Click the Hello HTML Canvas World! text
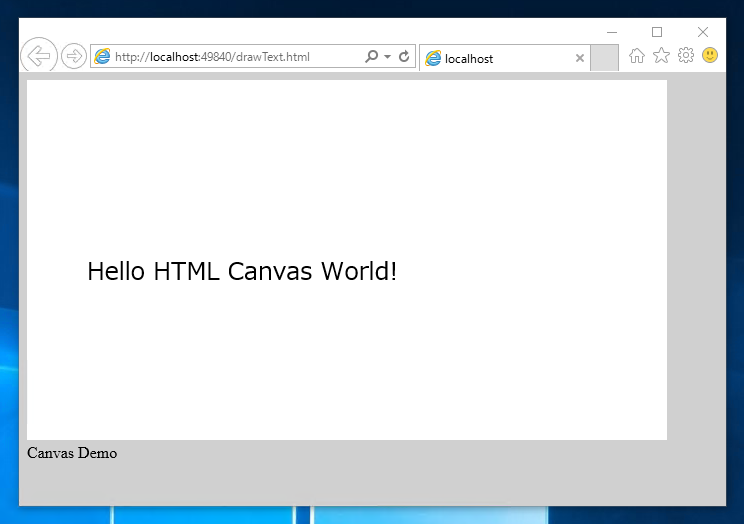 pyautogui.click(x=242, y=271)
